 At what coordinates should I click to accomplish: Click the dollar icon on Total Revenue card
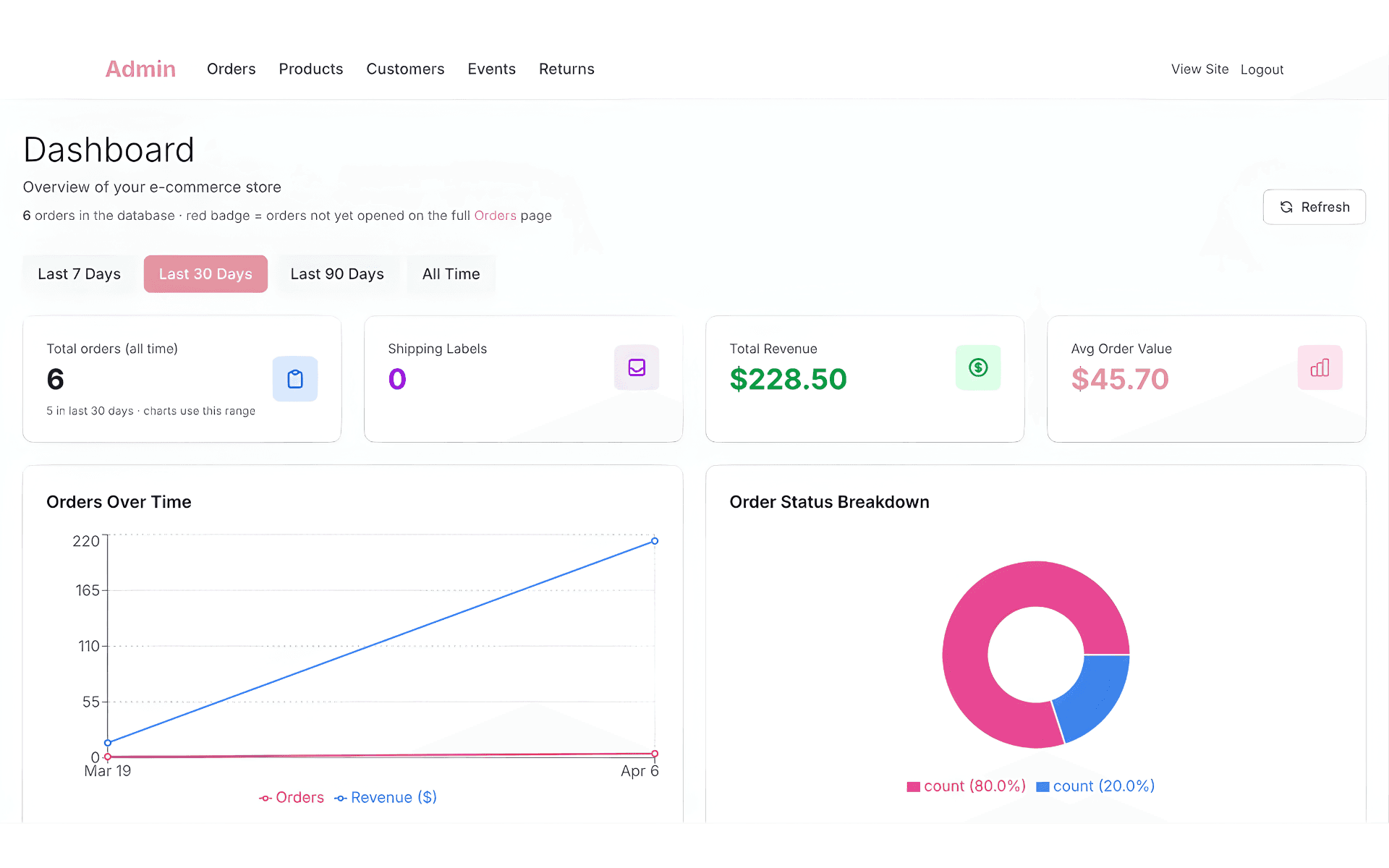pyautogui.click(x=978, y=367)
